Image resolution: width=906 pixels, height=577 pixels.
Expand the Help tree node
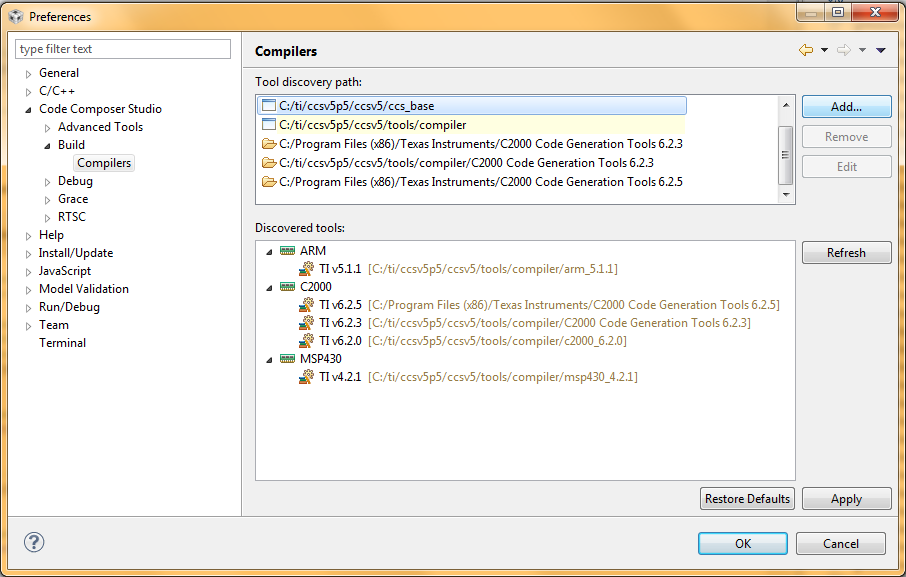click(x=28, y=236)
